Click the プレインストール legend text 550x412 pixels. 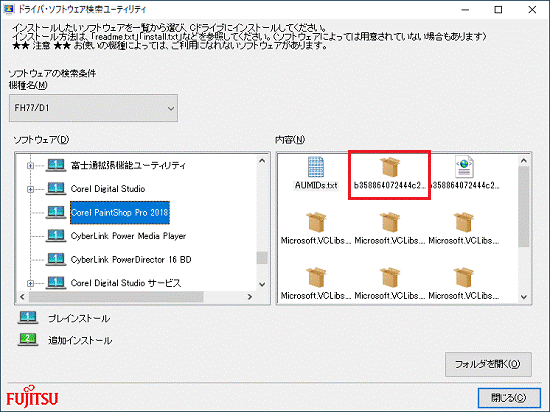79,318
